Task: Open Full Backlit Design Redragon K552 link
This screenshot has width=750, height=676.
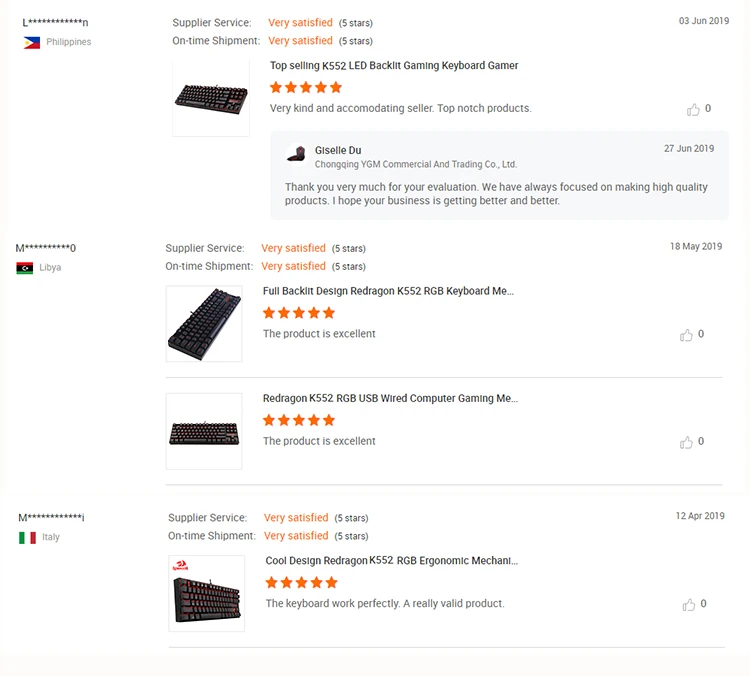Action: tap(388, 291)
